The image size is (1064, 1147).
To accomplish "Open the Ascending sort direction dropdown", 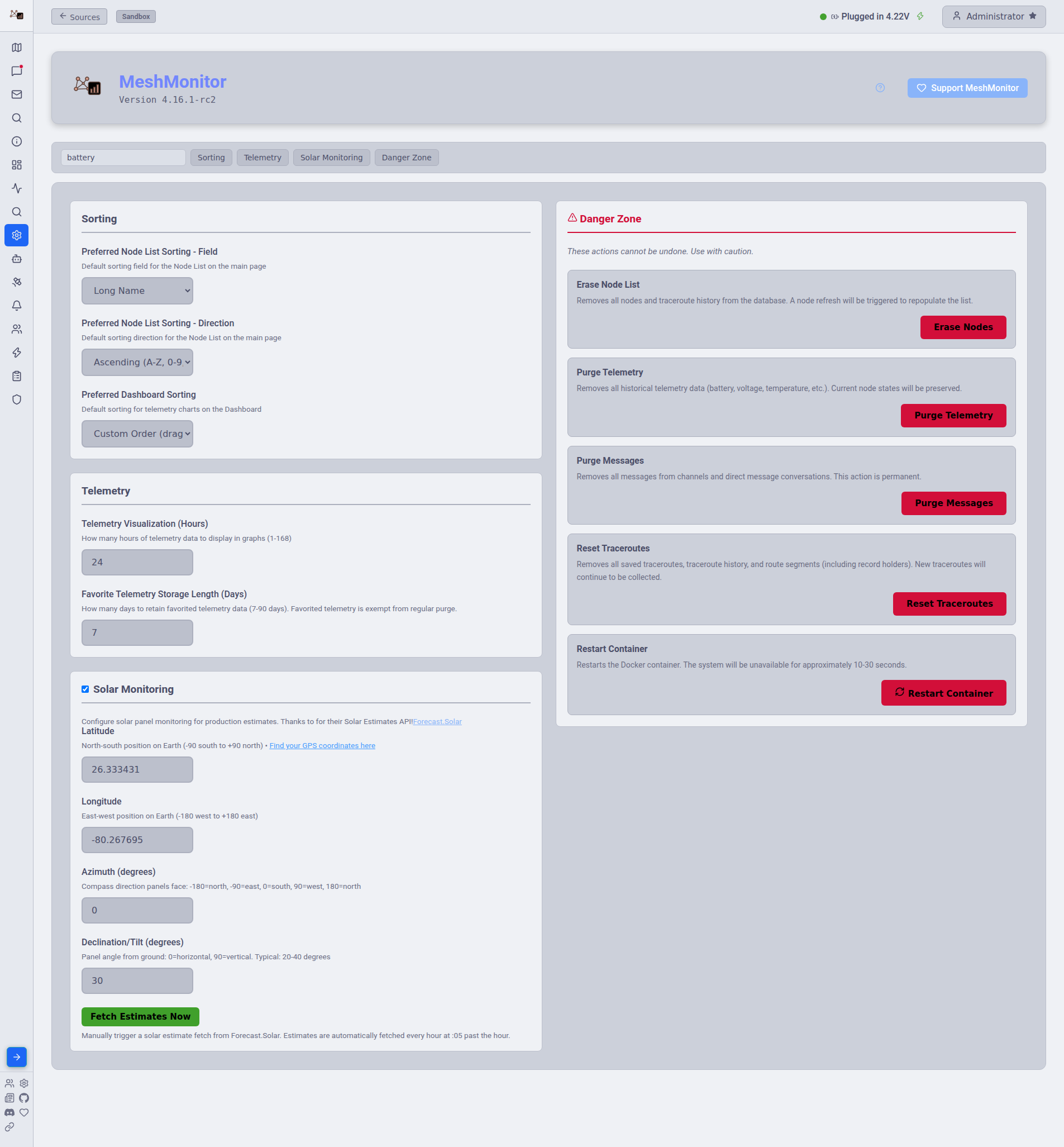I will coord(137,362).
